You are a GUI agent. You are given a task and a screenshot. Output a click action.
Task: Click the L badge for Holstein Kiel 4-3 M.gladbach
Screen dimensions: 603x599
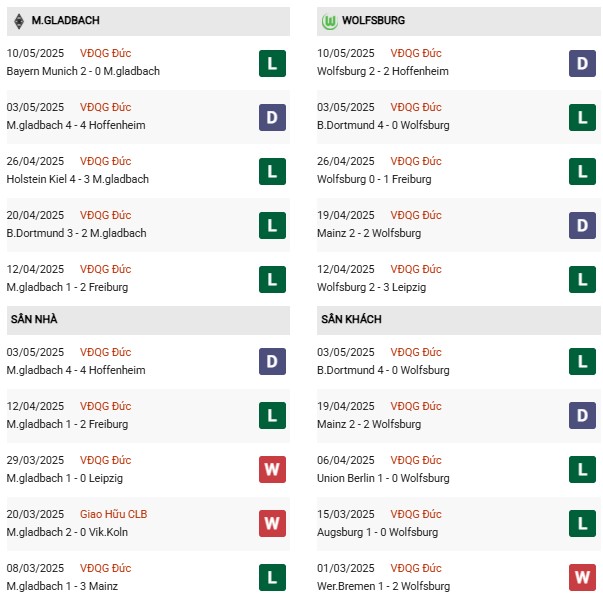pos(272,171)
